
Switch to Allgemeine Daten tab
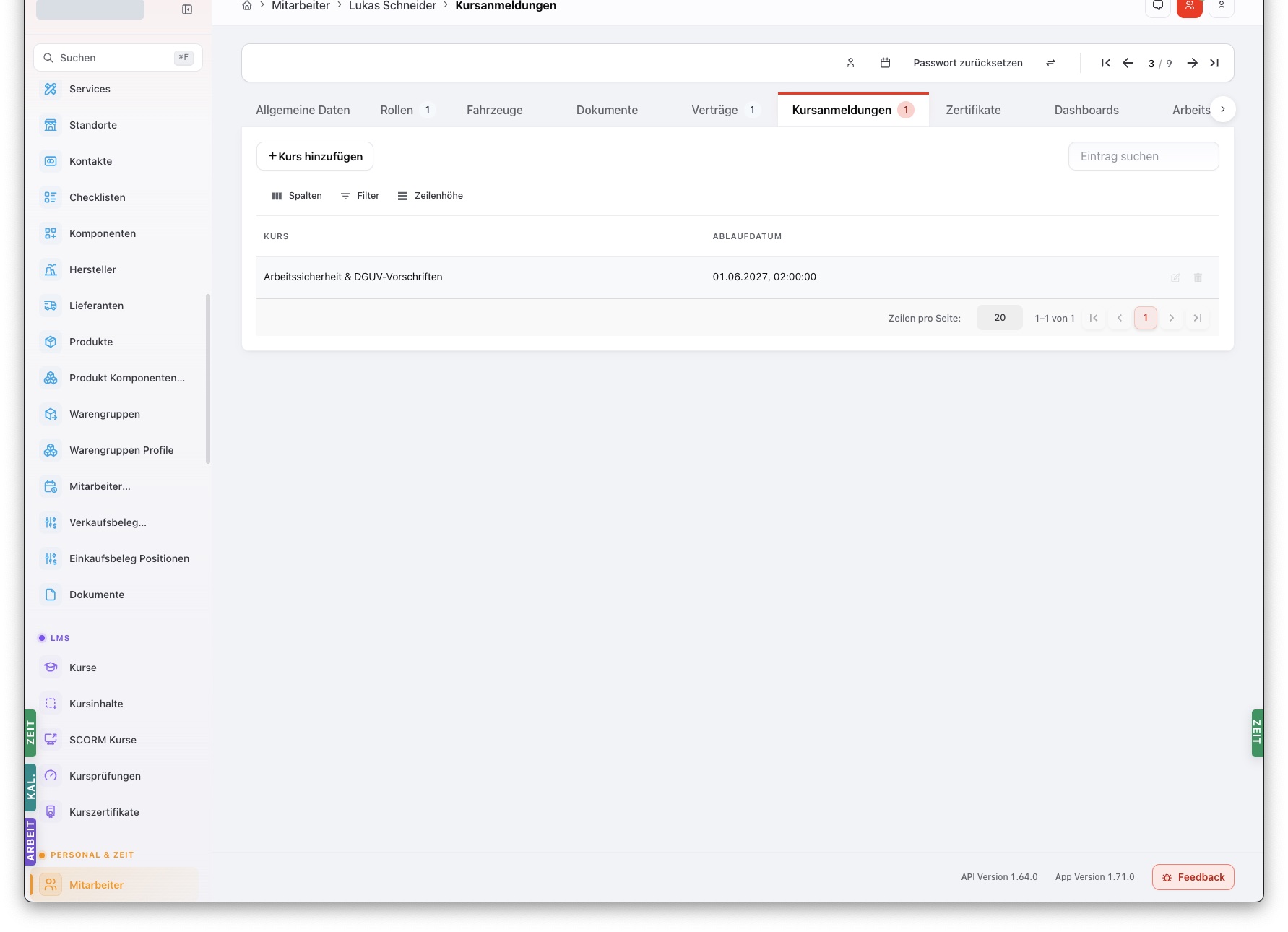pyautogui.click(x=303, y=110)
